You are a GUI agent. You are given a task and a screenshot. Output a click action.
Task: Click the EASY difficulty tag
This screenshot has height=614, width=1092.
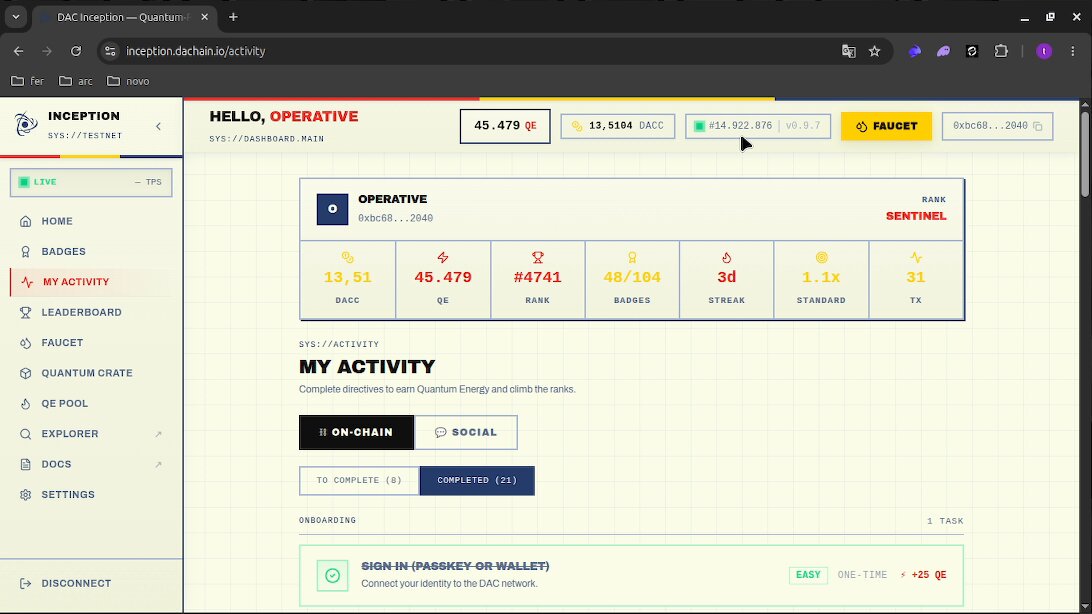[x=808, y=575]
